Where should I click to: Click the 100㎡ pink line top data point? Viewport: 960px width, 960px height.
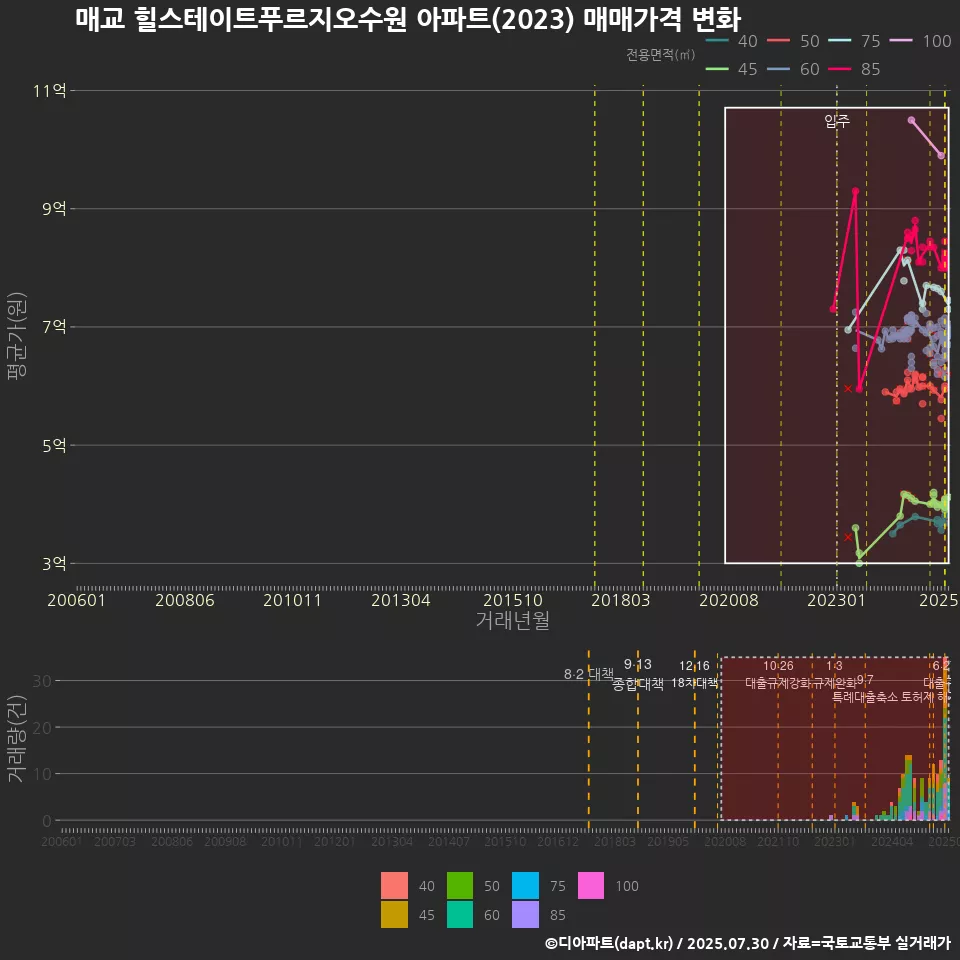pos(911,120)
